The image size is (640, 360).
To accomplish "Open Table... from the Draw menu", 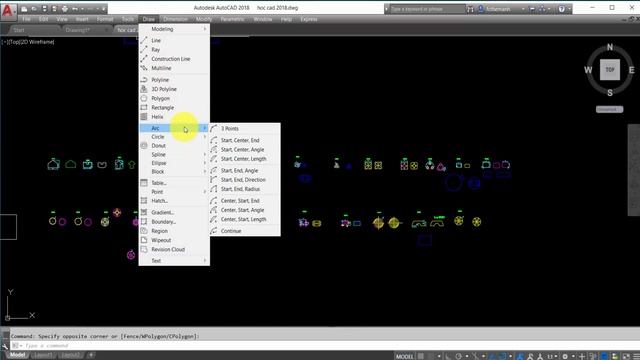I will [x=174, y=183].
